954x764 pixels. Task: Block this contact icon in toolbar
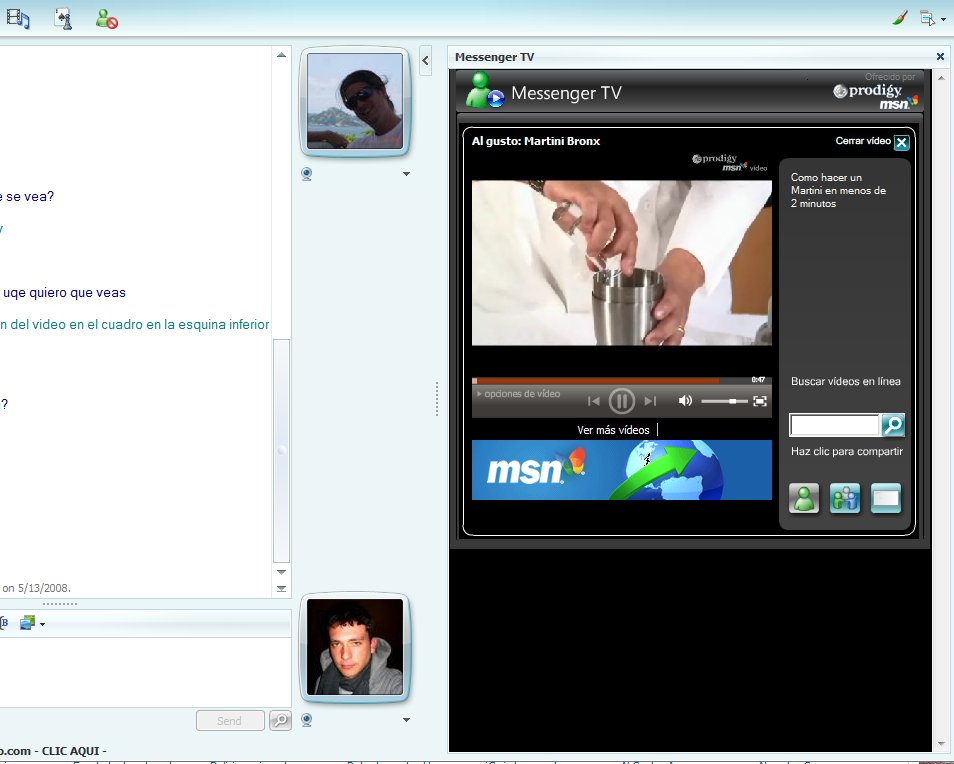coord(106,18)
